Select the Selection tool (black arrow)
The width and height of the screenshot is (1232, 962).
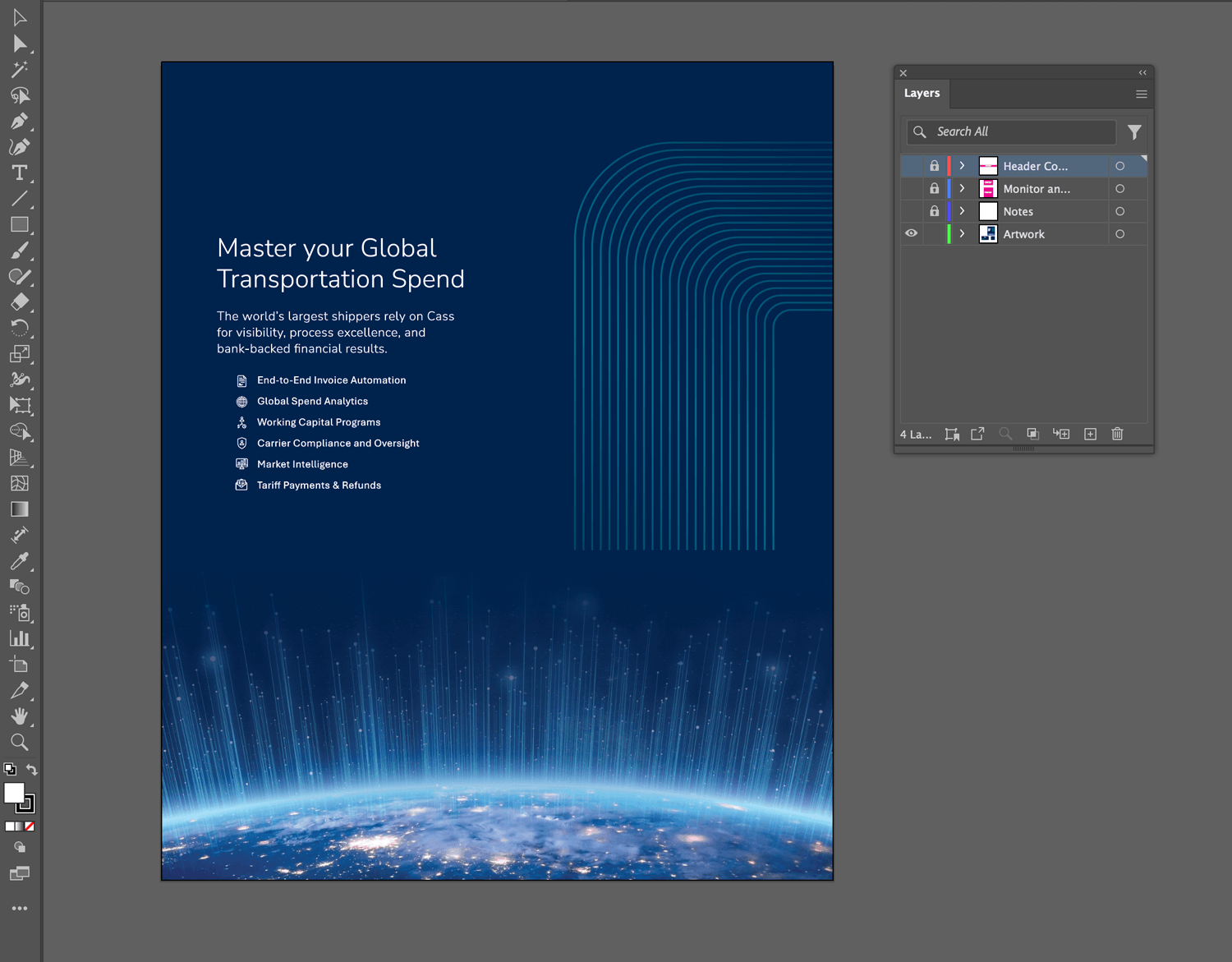tap(20, 17)
